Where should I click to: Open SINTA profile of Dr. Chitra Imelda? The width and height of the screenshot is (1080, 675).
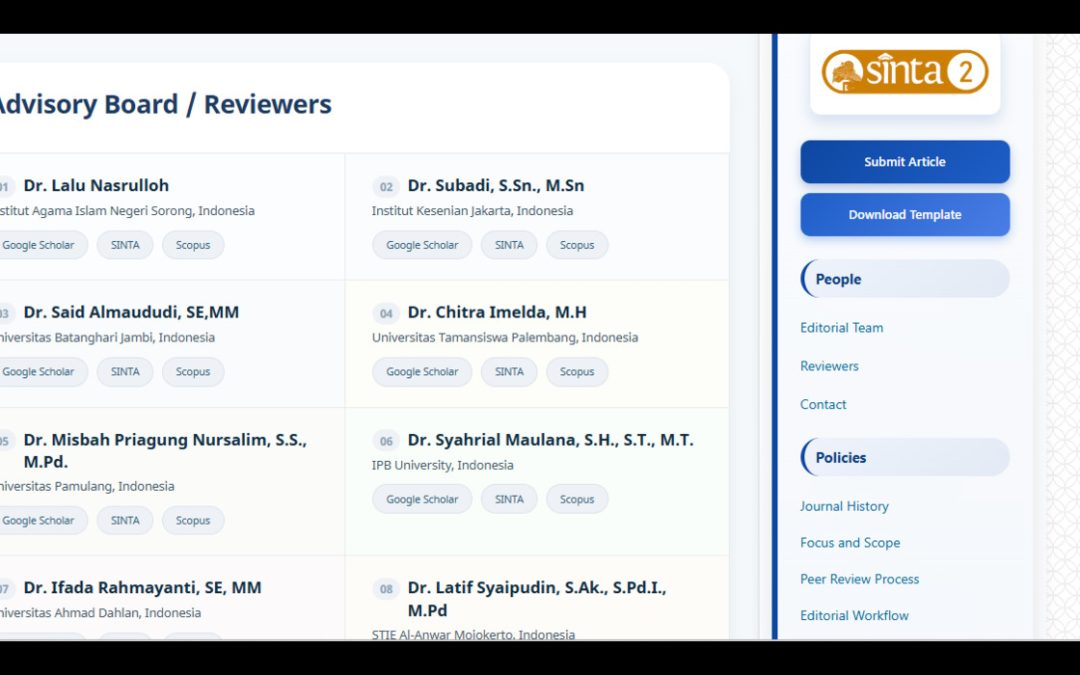point(509,372)
